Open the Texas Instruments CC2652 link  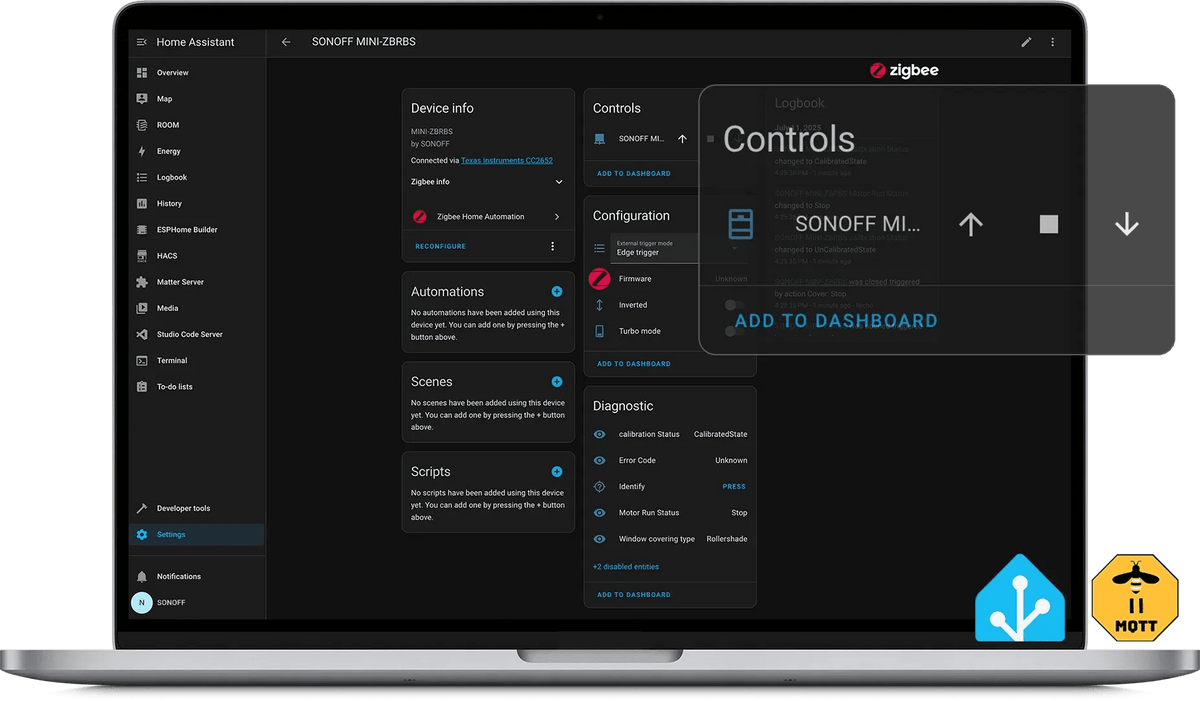pyautogui.click(x=507, y=160)
